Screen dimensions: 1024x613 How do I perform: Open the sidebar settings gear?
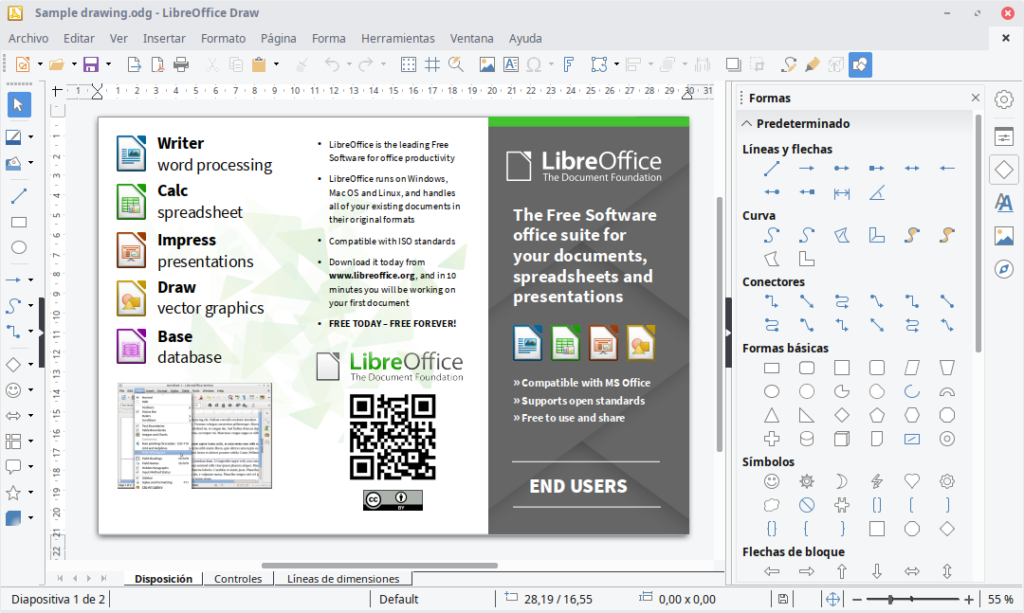pyautogui.click(x=1004, y=100)
